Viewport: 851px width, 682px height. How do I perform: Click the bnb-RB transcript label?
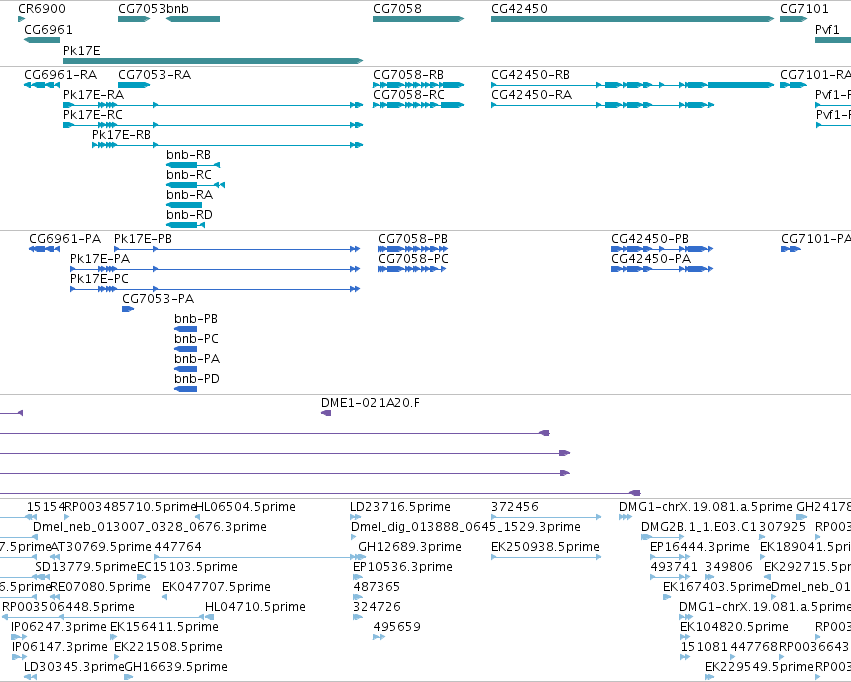[188, 155]
